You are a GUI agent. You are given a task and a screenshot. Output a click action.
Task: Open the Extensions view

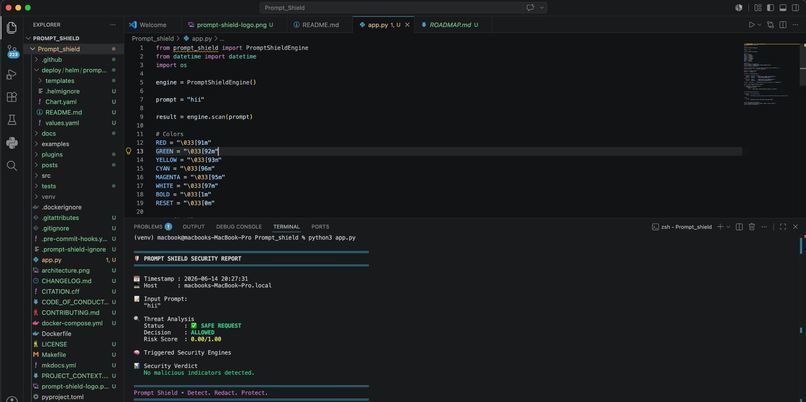(11, 97)
